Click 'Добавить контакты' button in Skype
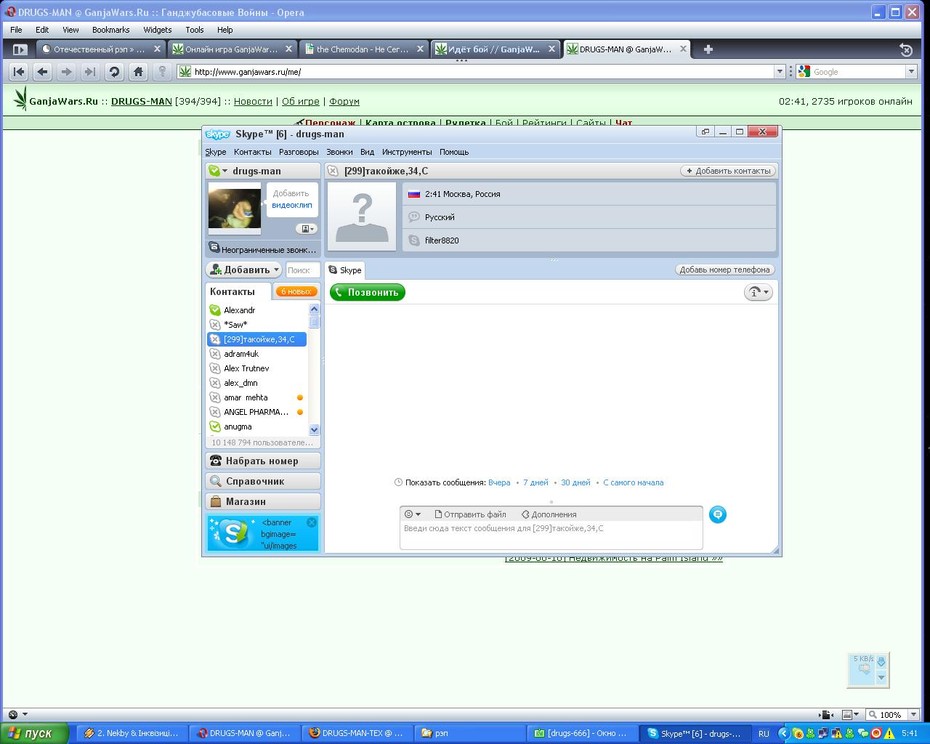This screenshot has height=744, width=930. pyautogui.click(x=728, y=171)
